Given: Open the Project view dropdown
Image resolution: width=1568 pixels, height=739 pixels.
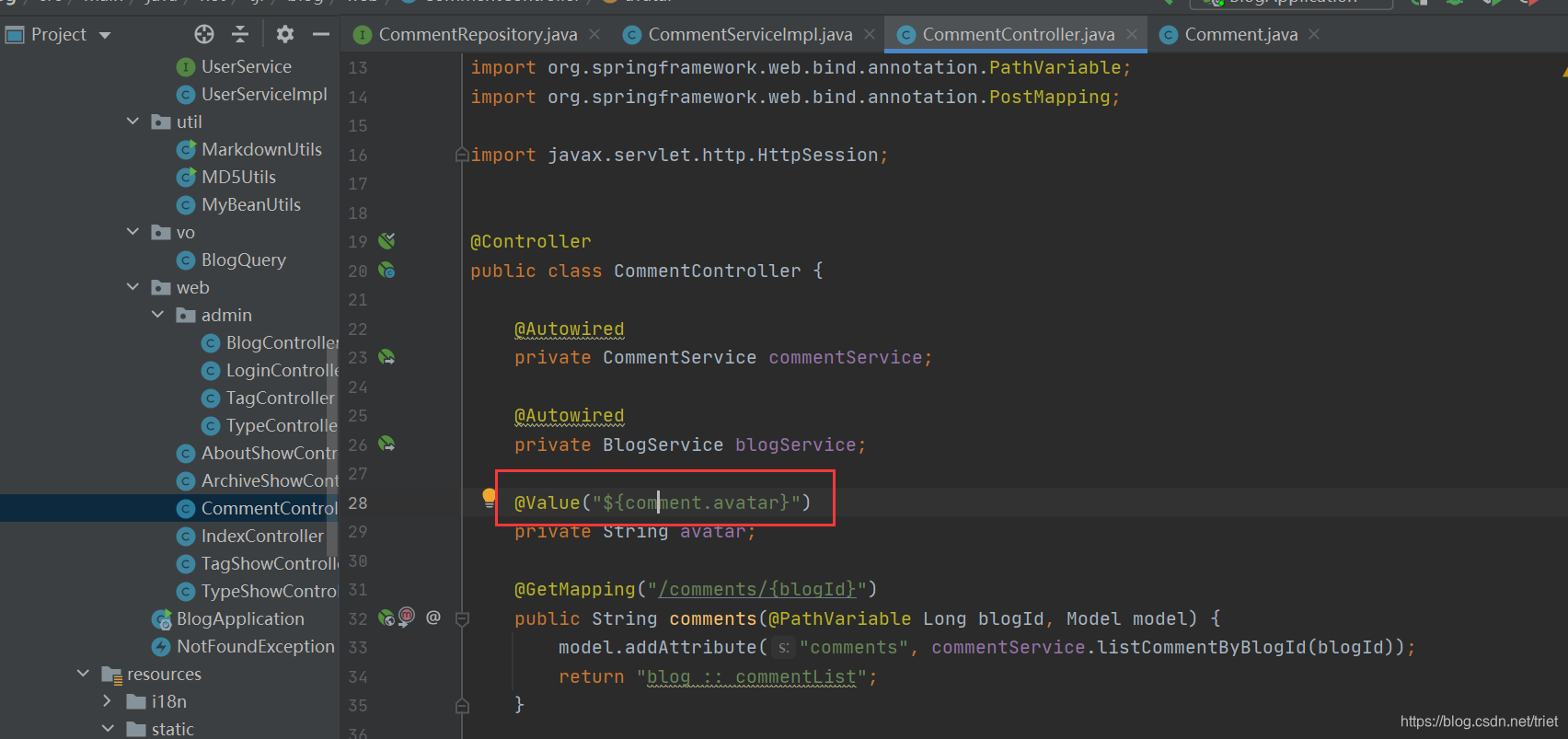Looking at the screenshot, I should point(105,35).
